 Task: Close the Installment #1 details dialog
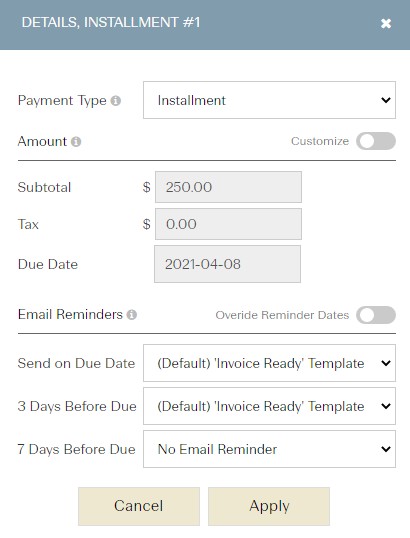click(x=386, y=23)
